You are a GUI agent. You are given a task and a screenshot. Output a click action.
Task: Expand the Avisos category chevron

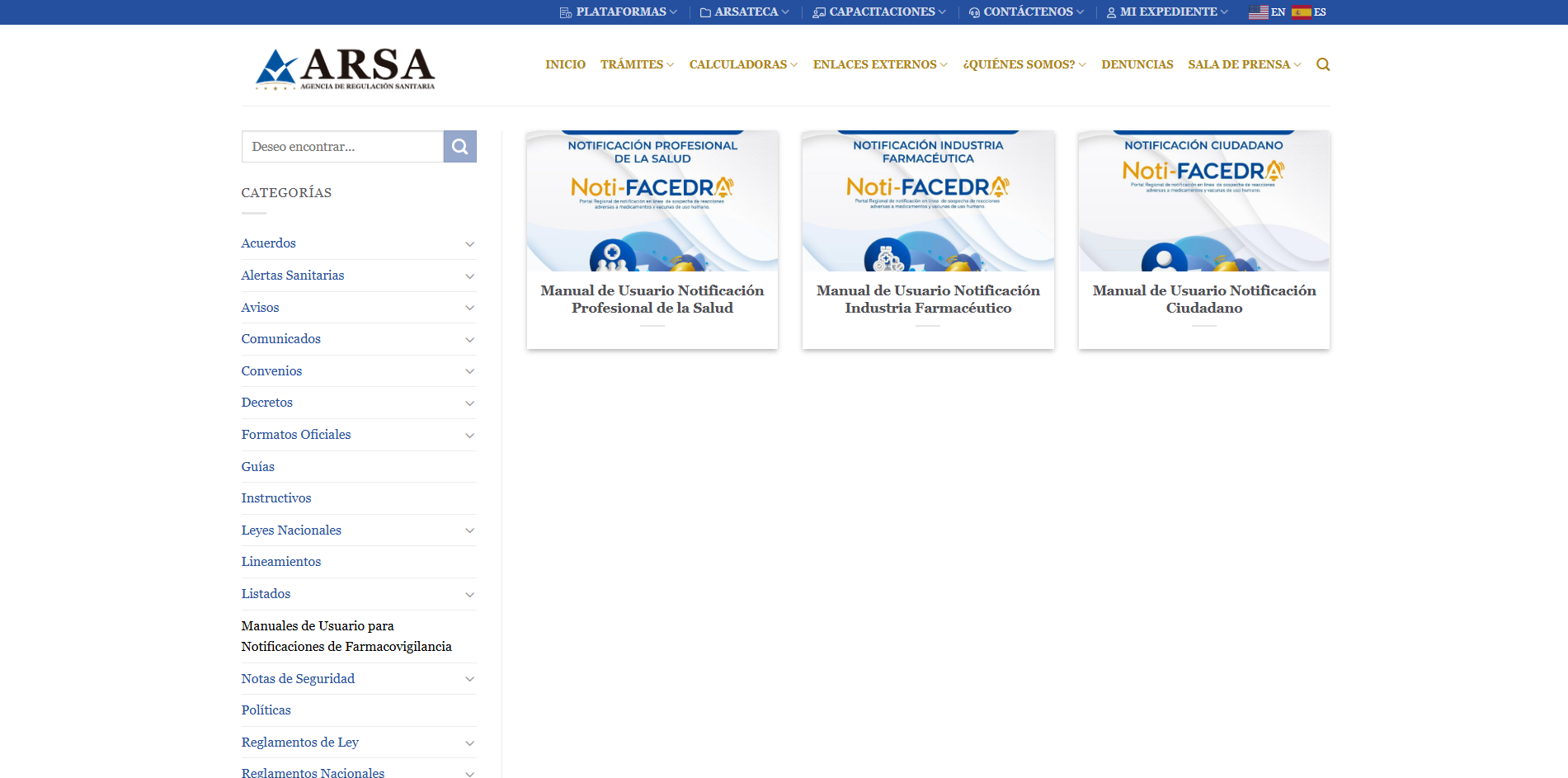(470, 308)
